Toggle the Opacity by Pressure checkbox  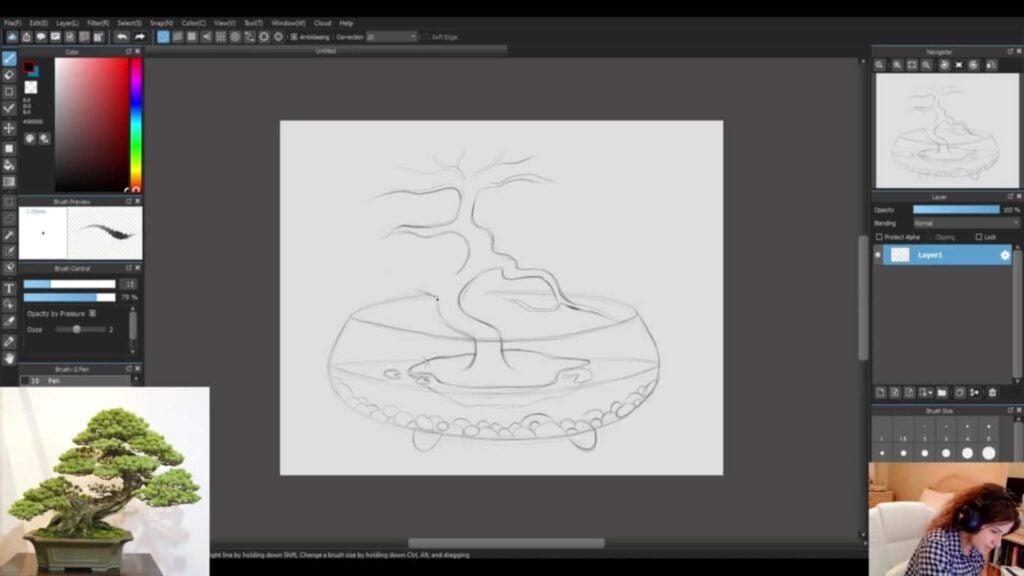[92, 313]
